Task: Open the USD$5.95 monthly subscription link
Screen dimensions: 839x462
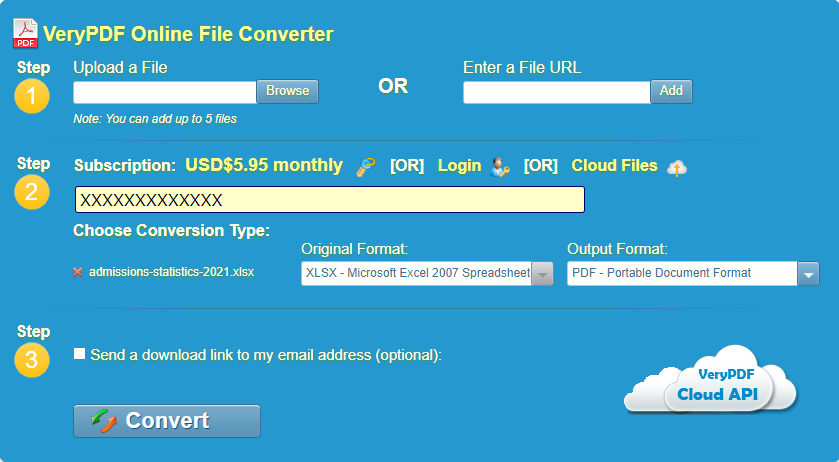Action: [264, 165]
